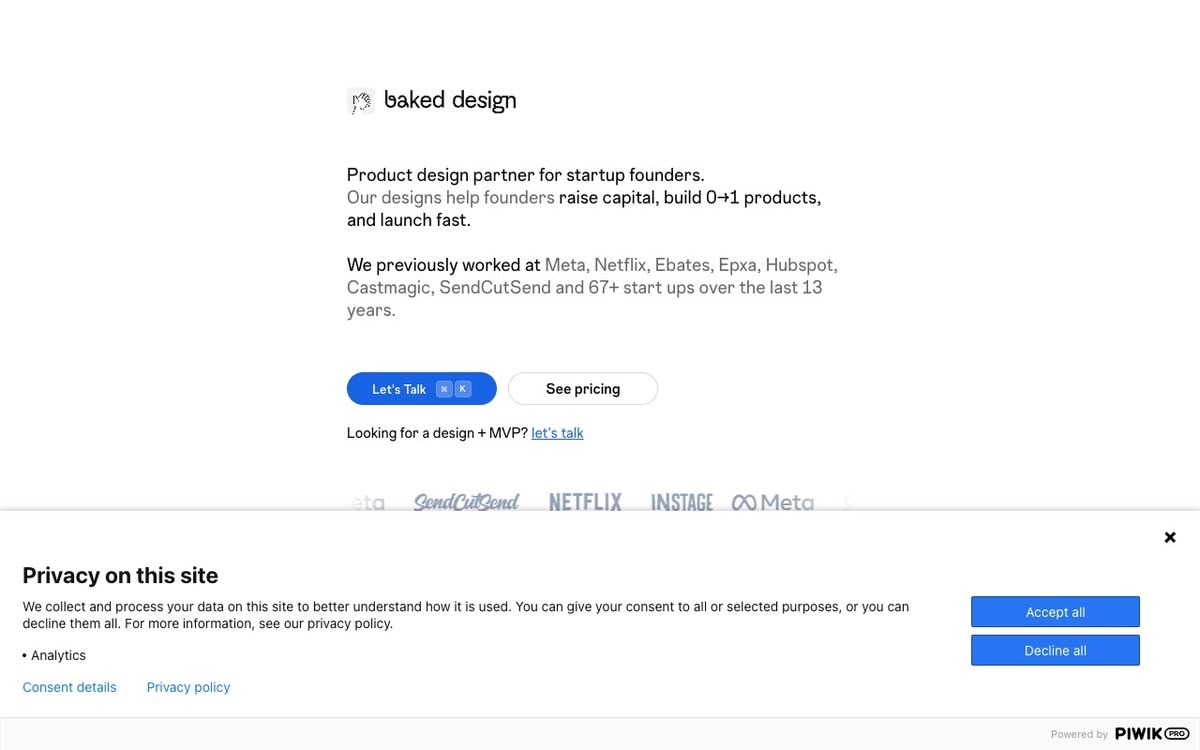Click the Piwik PRO logo
1200x750 pixels.
click(1152, 734)
